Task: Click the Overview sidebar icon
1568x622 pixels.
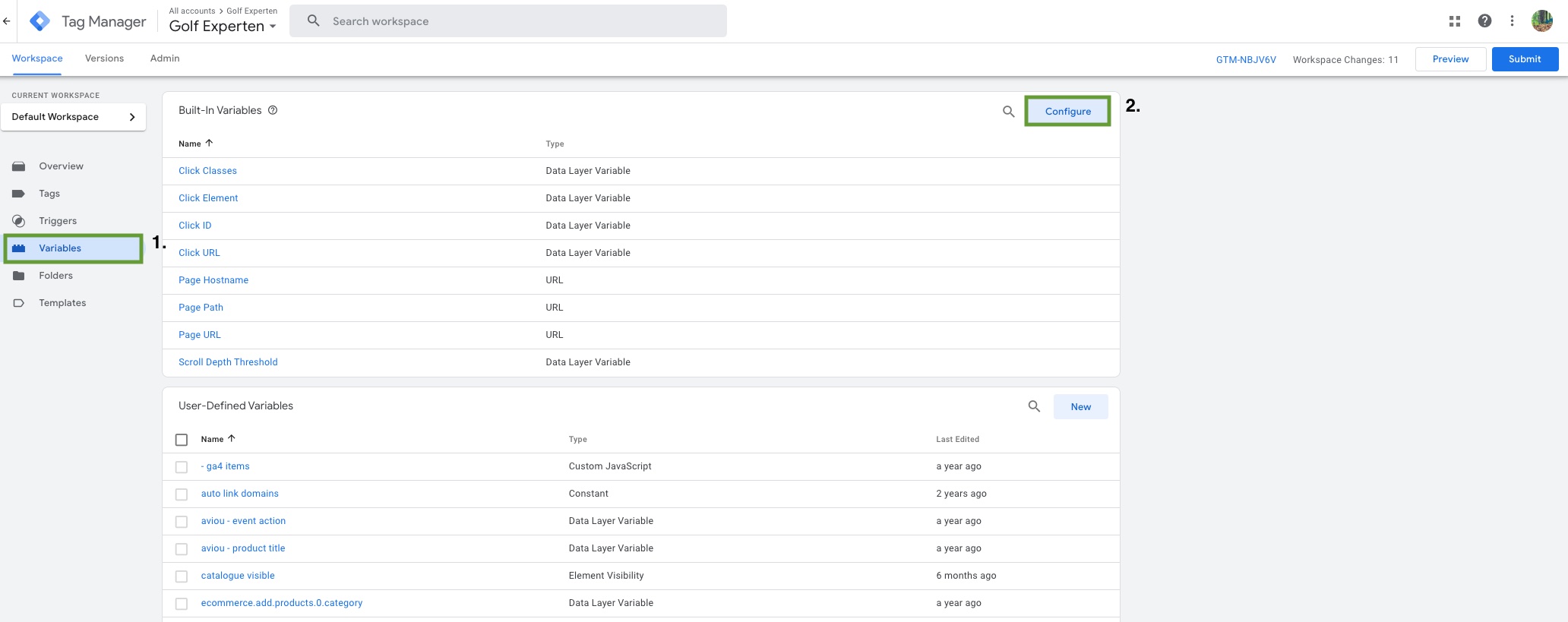Action: [x=19, y=166]
